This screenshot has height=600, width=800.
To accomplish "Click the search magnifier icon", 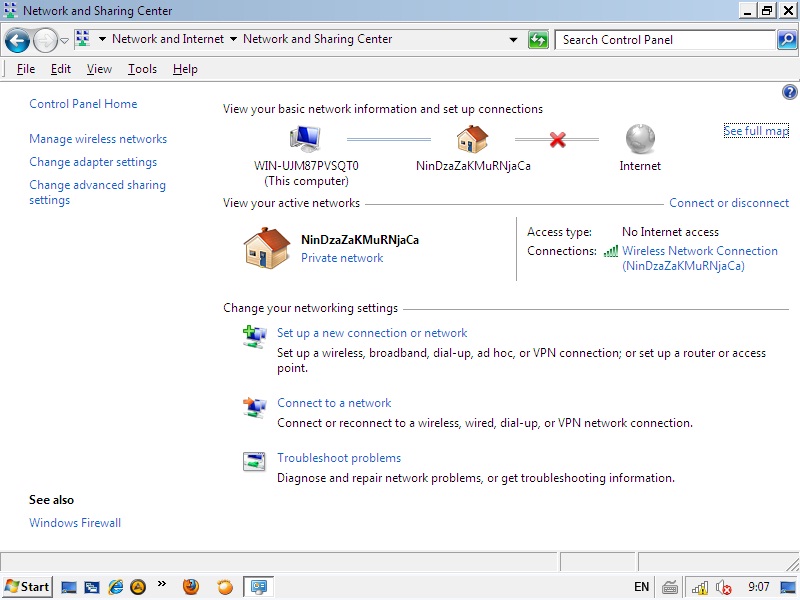I will click(787, 40).
